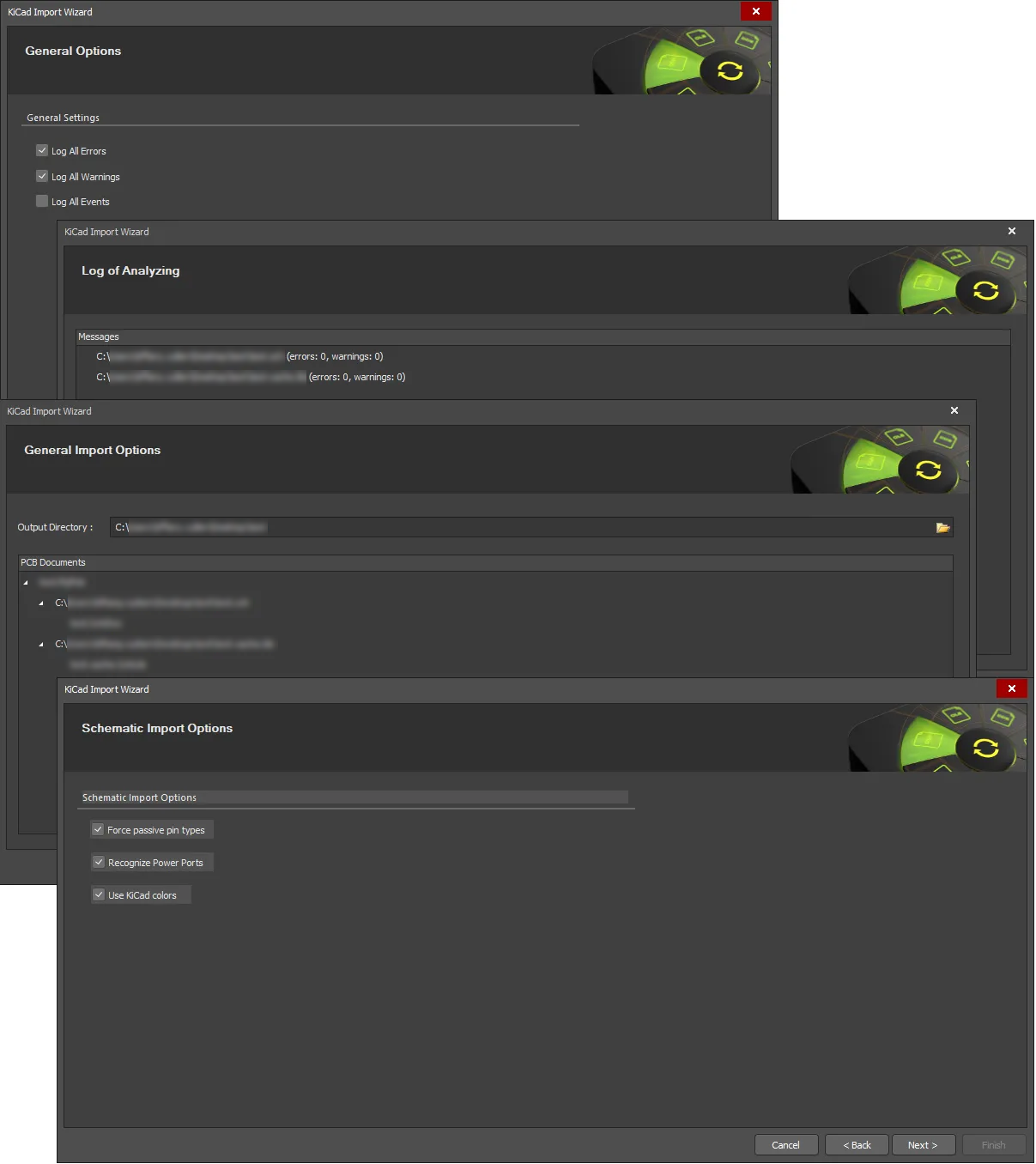Screen dimensions: 1036x1164
Task: Collapse the second C:\ document tree node
Action: pos(41,645)
